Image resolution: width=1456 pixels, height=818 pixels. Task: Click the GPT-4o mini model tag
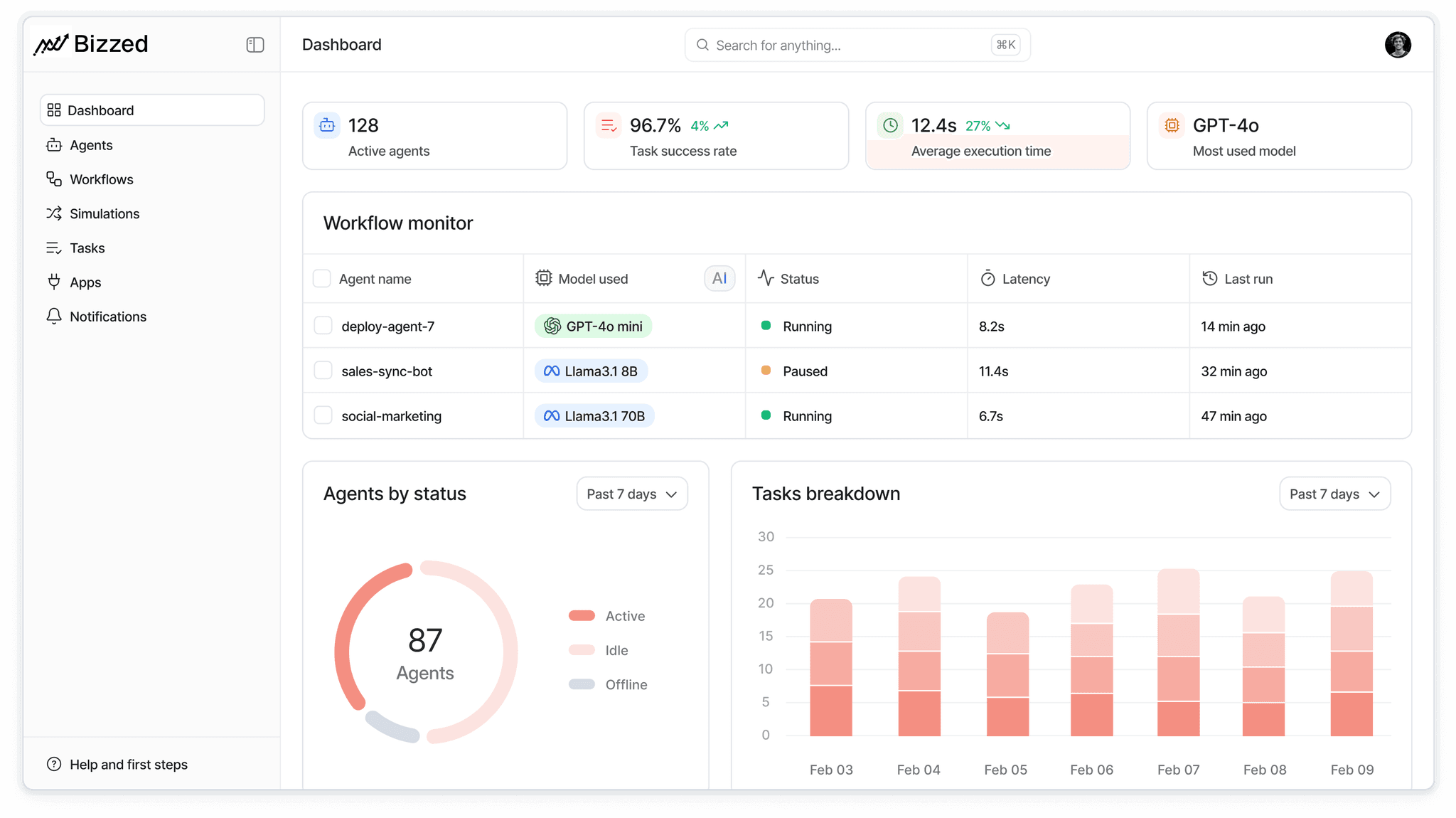point(593,326)
